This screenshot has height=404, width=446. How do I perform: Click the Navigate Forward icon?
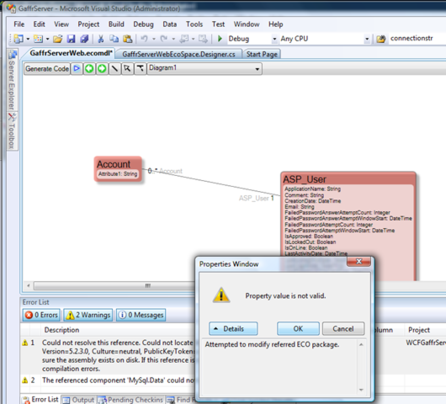203,39
